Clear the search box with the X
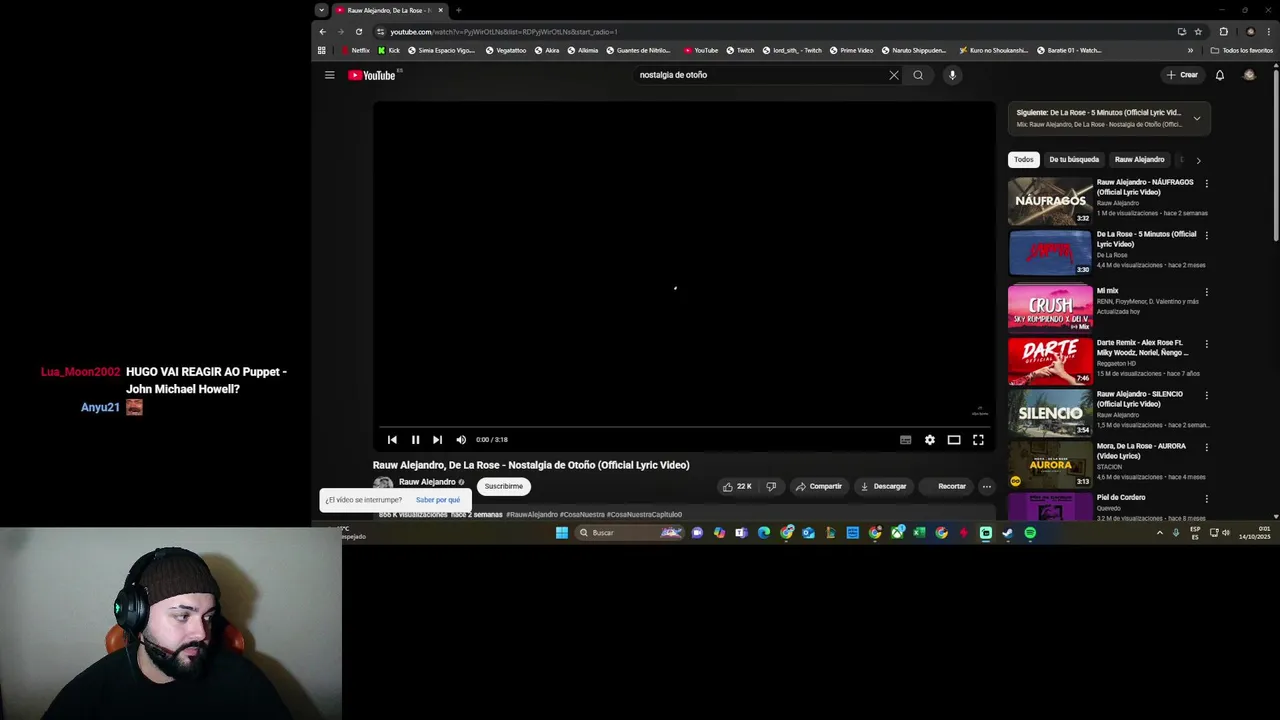 coord(894,75)
